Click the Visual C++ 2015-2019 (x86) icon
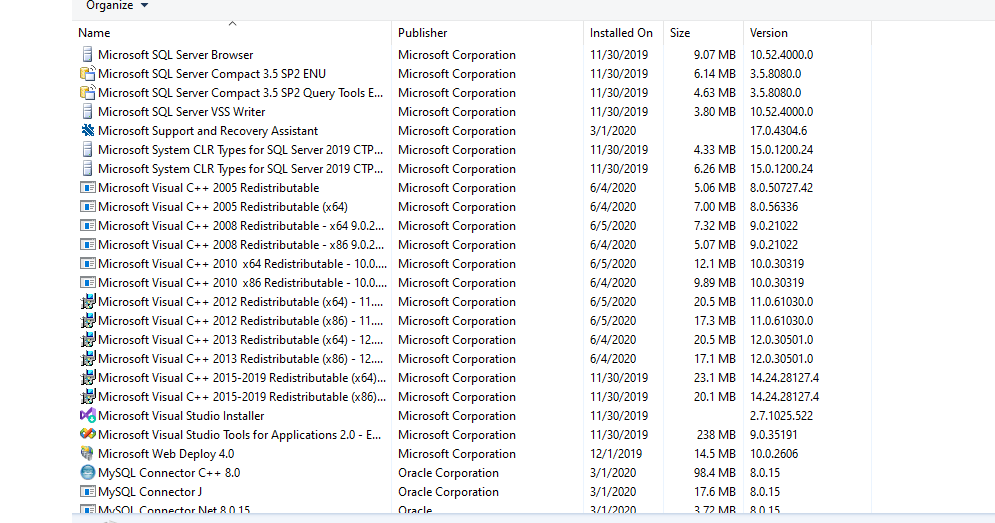The height and width of the screenshot is (523, 995). click(88, 397)
